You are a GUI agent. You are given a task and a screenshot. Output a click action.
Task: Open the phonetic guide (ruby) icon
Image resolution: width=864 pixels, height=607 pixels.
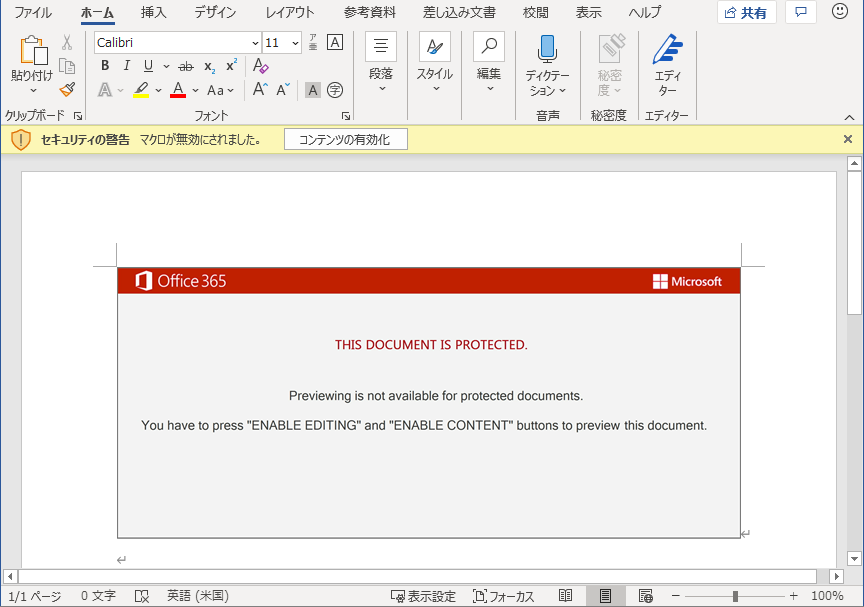pyautogui.click(x=312, y=42)
